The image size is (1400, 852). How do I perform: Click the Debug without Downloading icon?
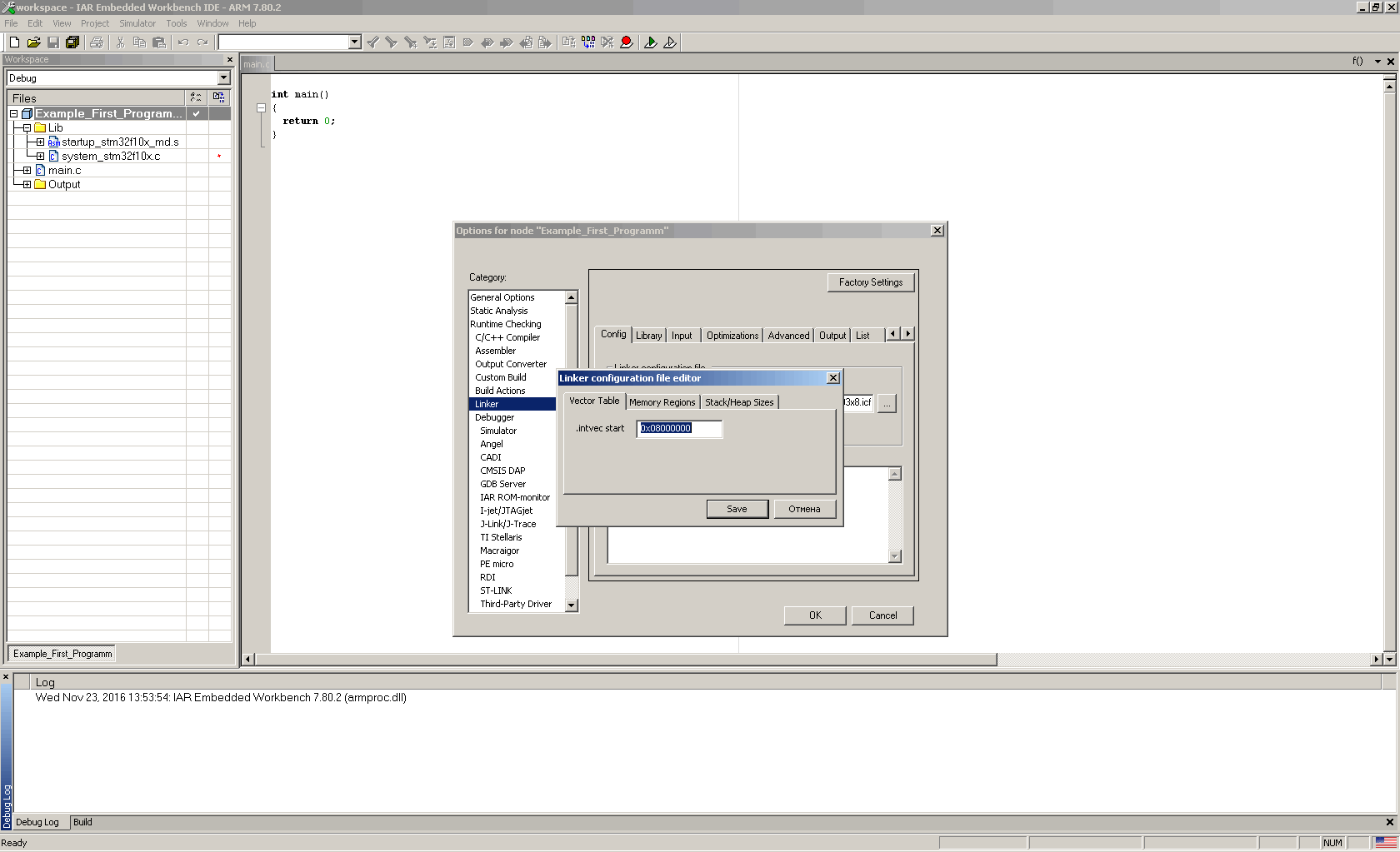pos(670,42)
